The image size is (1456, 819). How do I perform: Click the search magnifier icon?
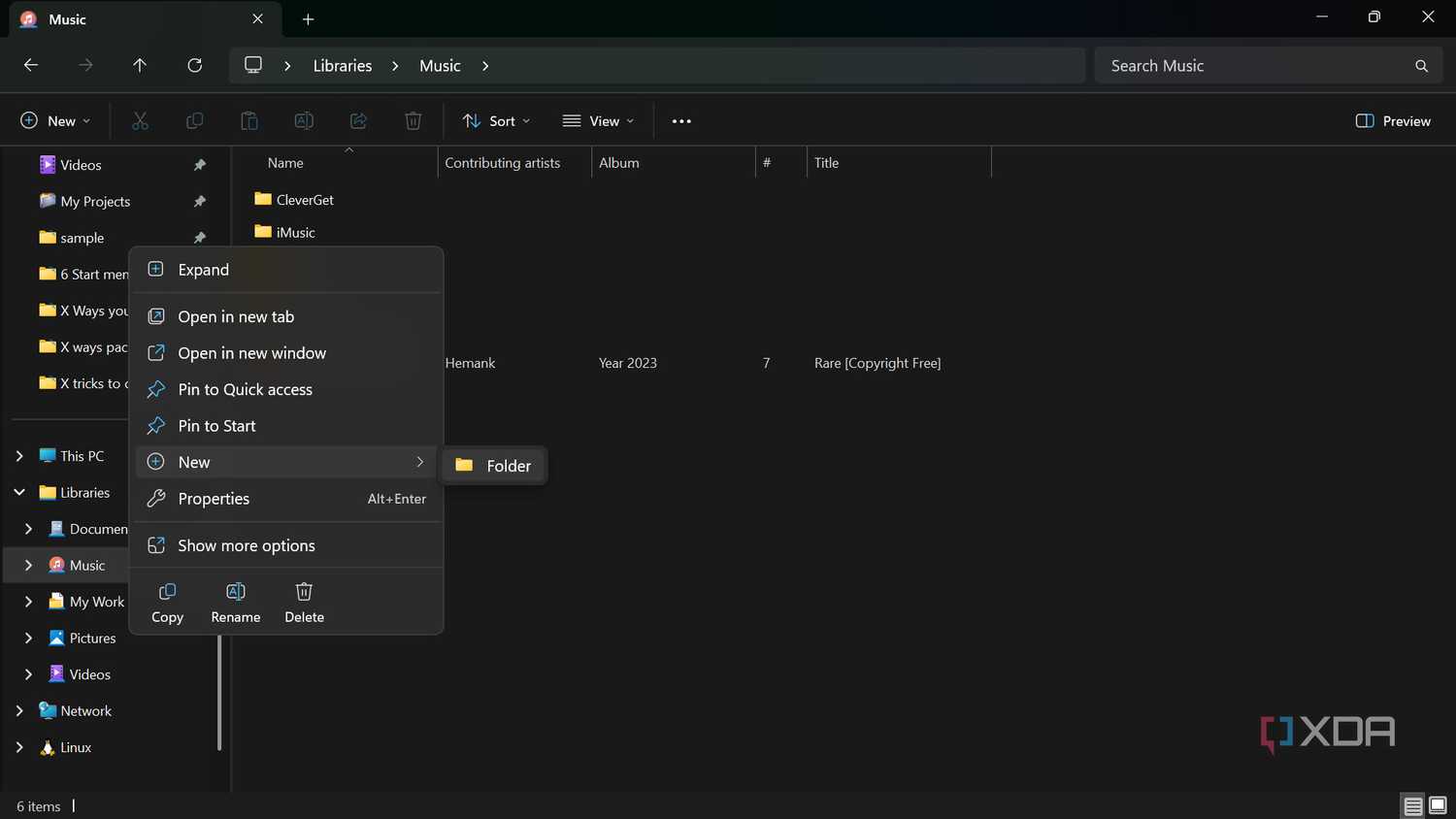tap(1421, 66)
